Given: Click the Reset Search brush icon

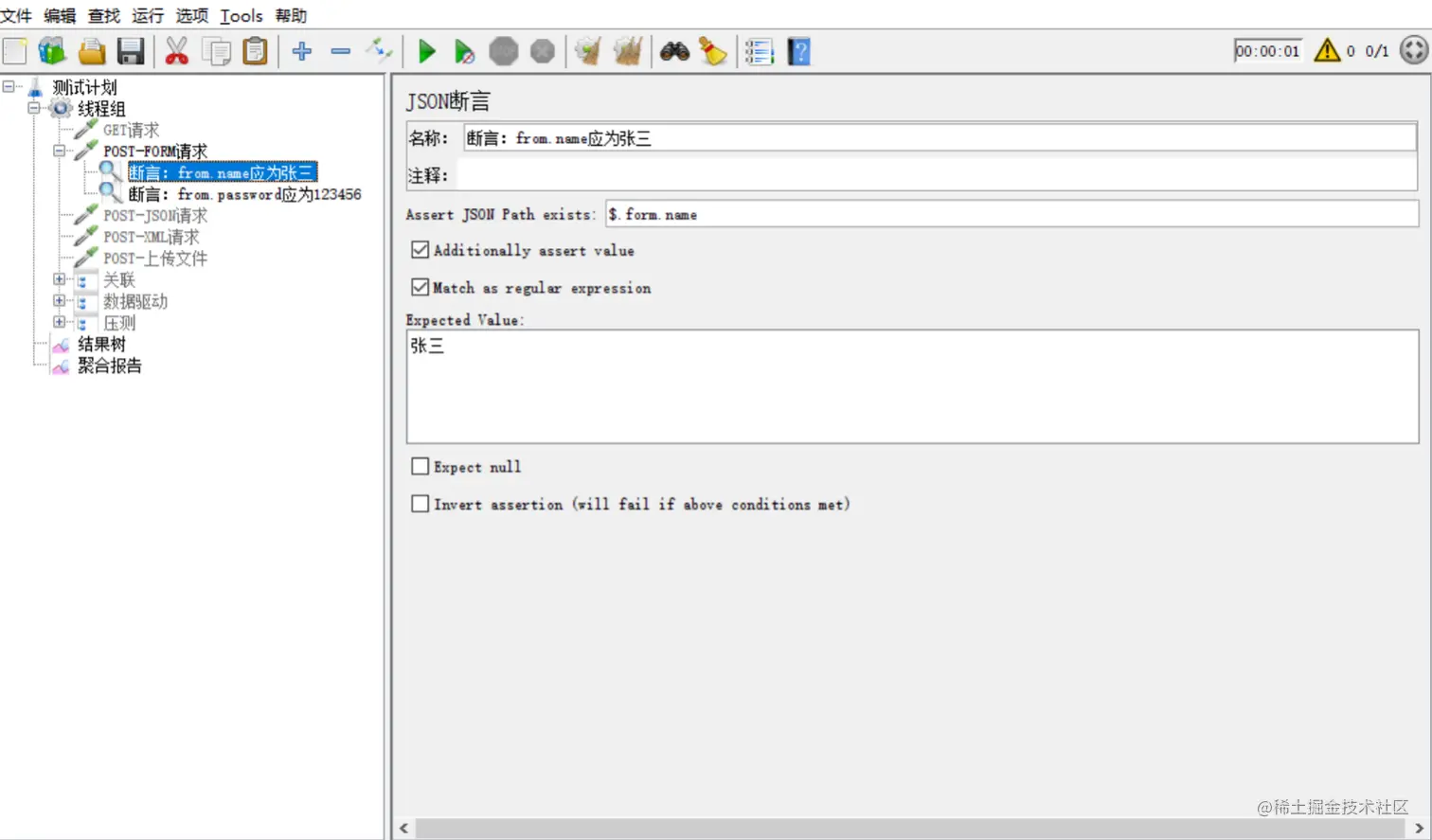Looking at the screenshot, I should [713, 51].
